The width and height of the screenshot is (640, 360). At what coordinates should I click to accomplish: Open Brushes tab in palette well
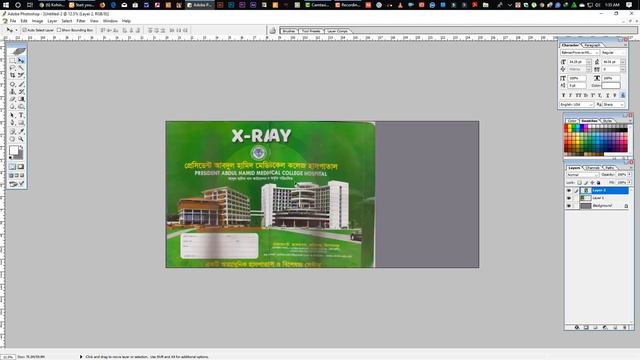pyautogui.click(x=289, y=31)
